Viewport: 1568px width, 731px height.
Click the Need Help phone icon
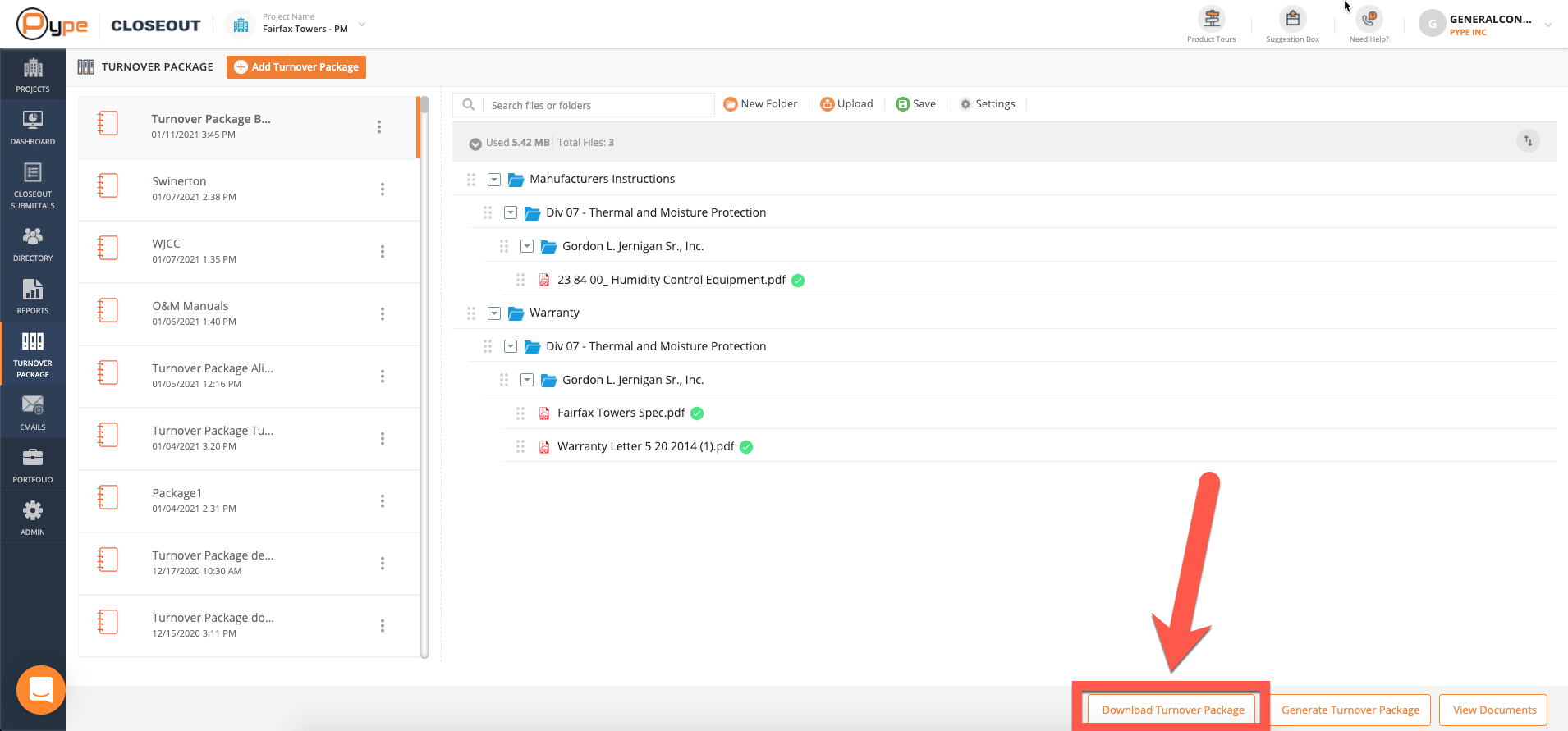(x=1369, y=19)
